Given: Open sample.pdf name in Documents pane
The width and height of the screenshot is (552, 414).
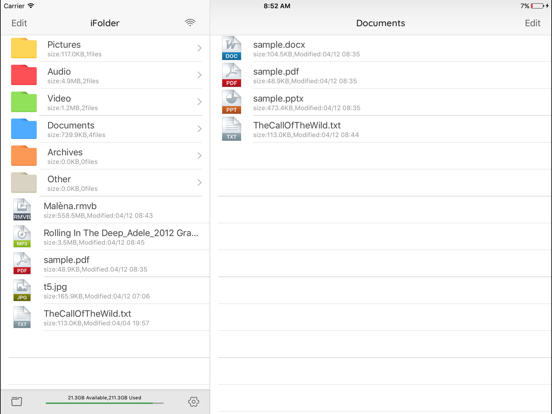Looking at the screenshot, I should [276, 72].
